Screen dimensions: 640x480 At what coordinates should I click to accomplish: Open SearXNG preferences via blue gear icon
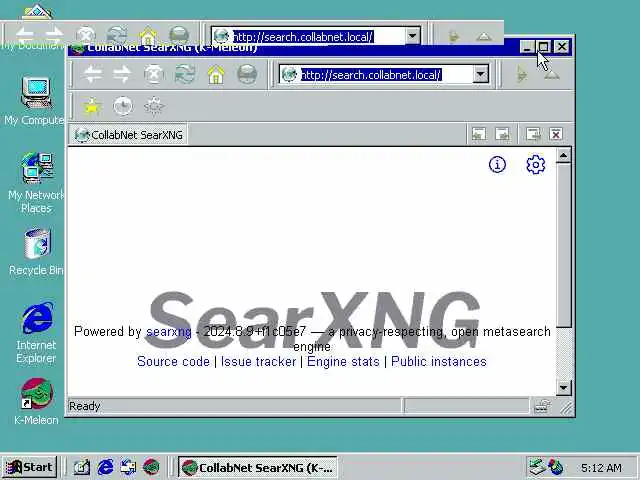click(x=536, y=165)
